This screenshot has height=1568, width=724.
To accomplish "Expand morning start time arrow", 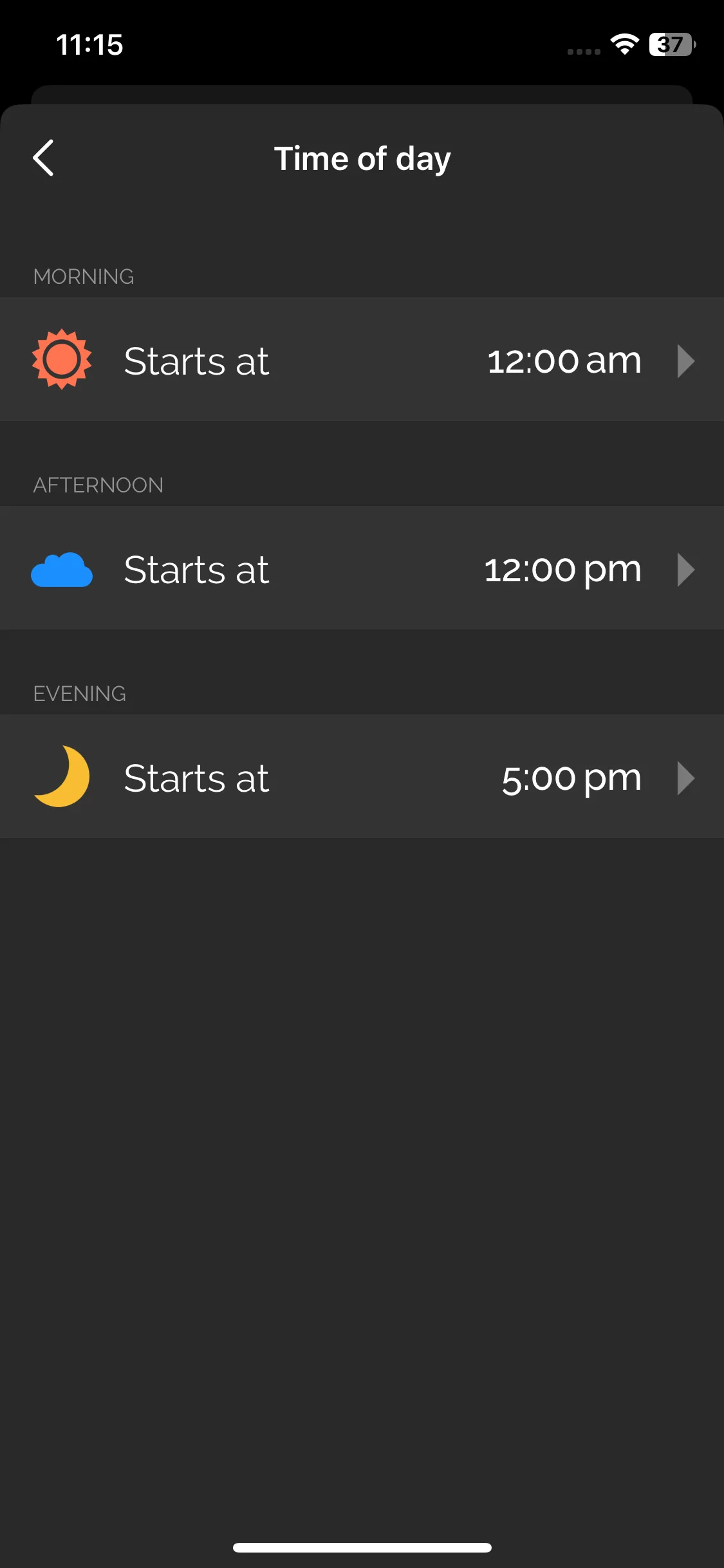I will point(686,360).
